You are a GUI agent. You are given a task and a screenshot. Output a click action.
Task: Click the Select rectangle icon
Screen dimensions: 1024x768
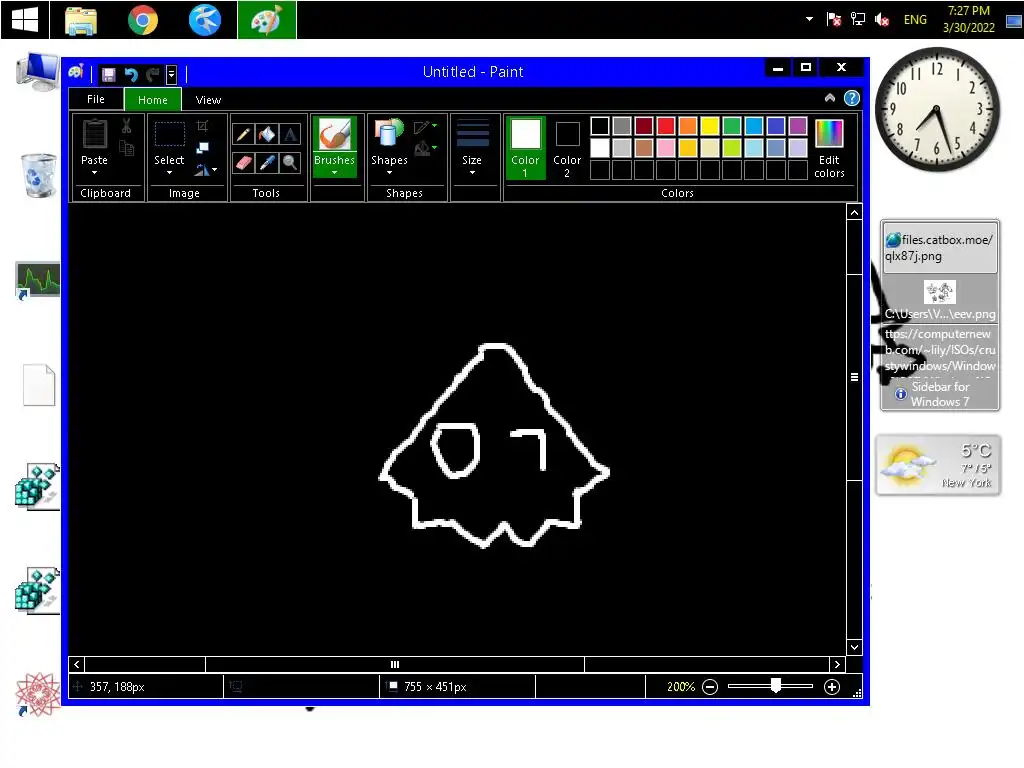pos(169,135)
